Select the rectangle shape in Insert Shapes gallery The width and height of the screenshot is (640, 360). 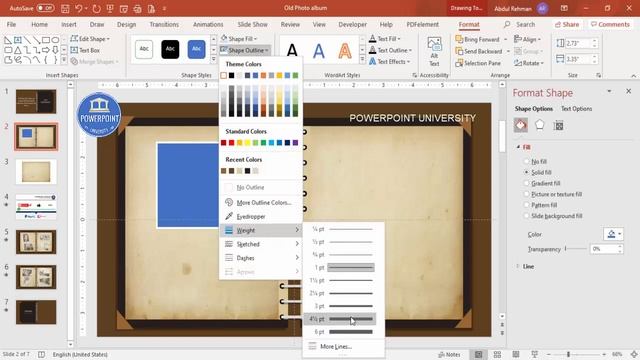pos(46,40)
